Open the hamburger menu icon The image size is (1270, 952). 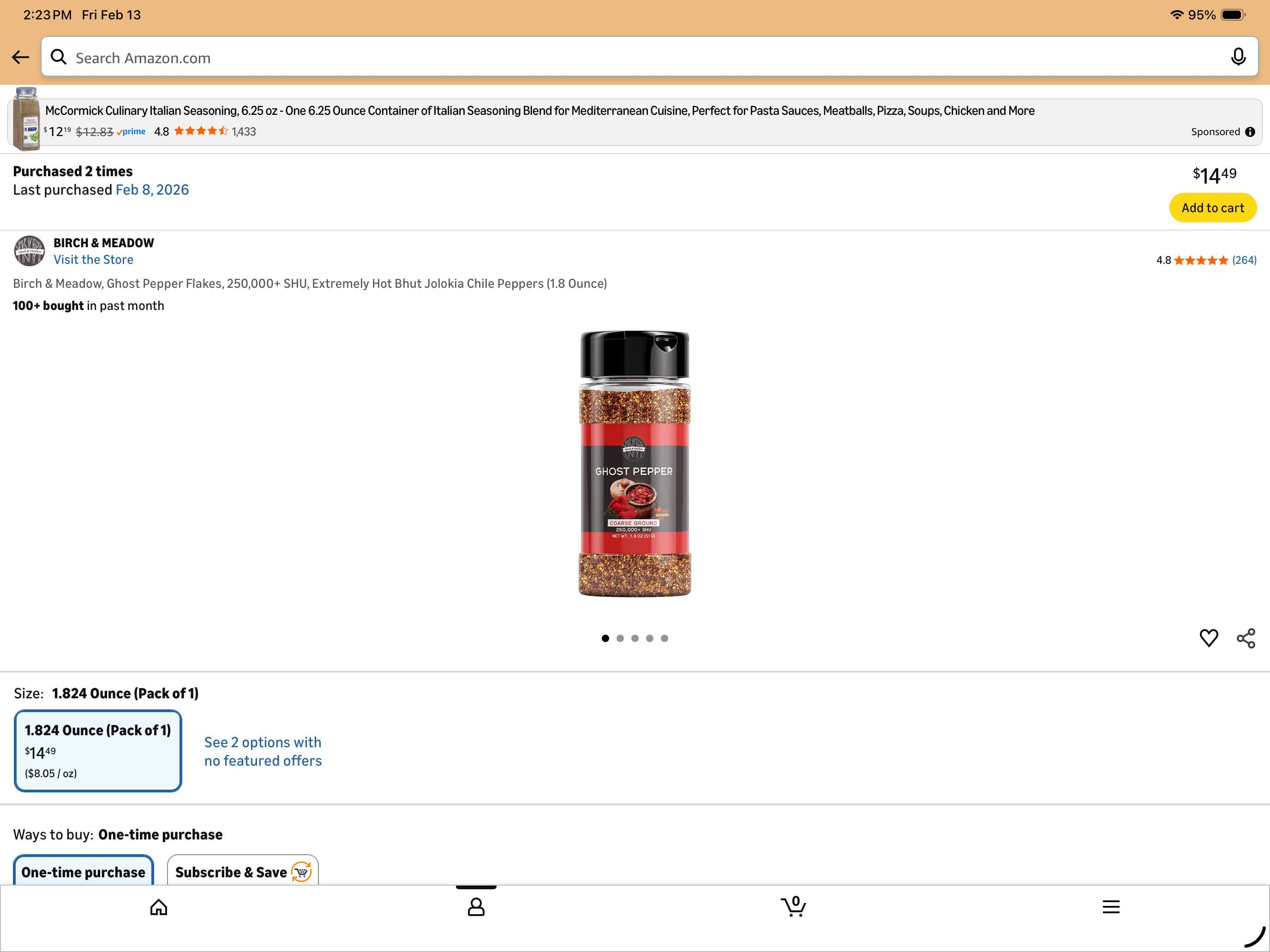pos(1111,907)
